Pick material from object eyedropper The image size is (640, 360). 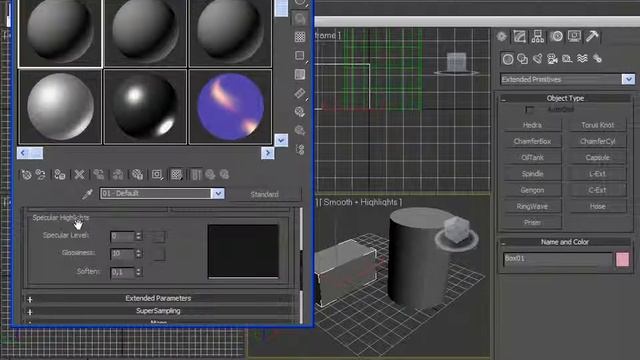coord(87,194)
